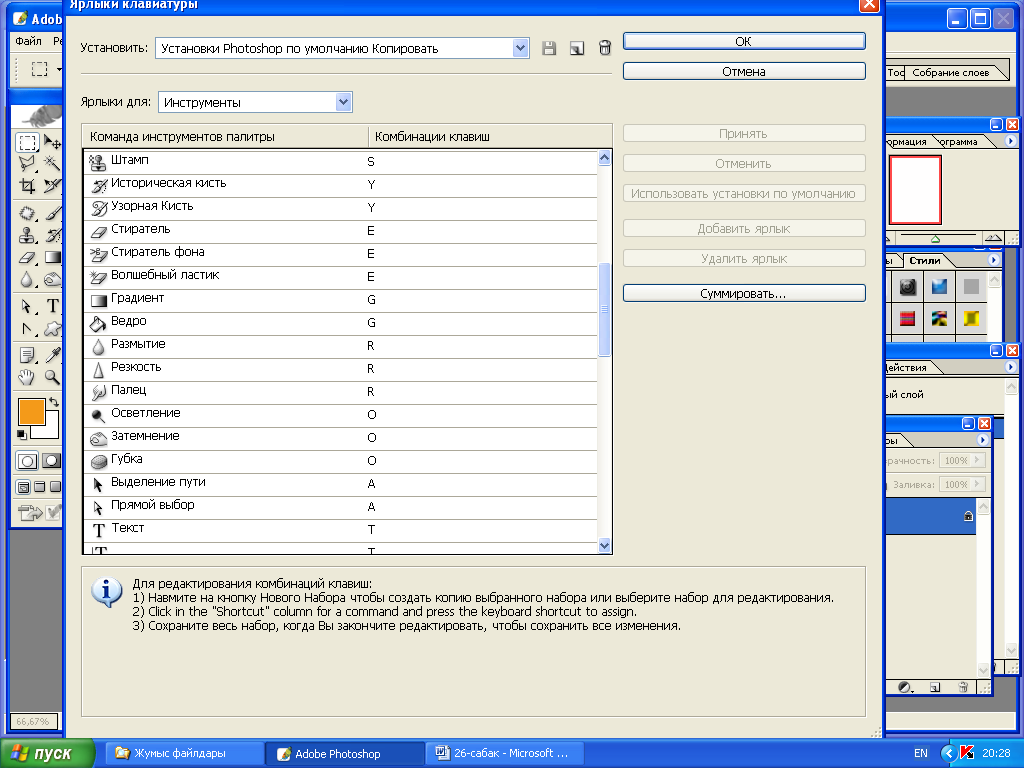Open the Собрание слоев tab
This screenshot has width=1024, height=768.
(x=950, y=72)
